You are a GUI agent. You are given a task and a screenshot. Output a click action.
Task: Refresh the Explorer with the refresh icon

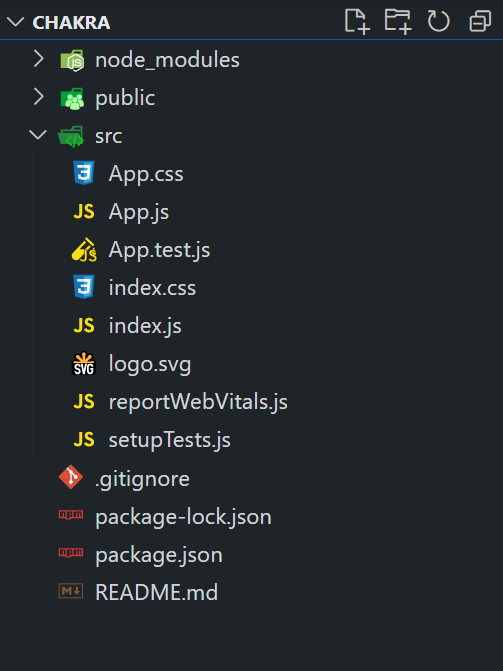click(x=438, y=21)
